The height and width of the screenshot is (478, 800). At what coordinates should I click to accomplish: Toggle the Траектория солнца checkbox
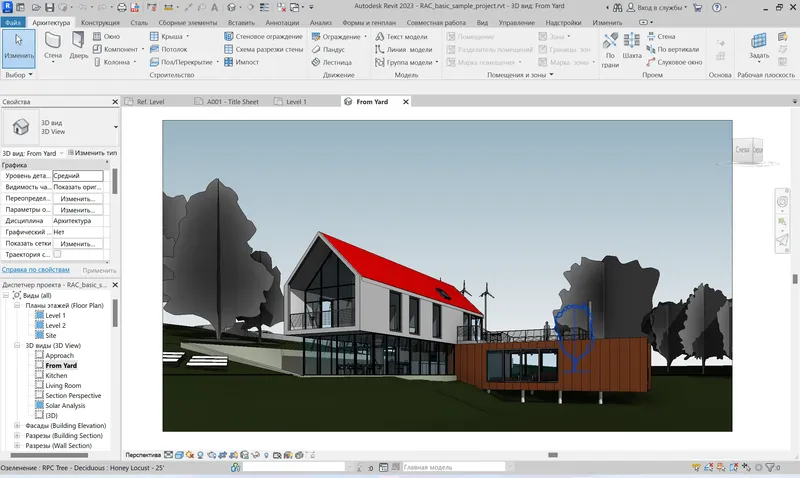pos(57,254)
